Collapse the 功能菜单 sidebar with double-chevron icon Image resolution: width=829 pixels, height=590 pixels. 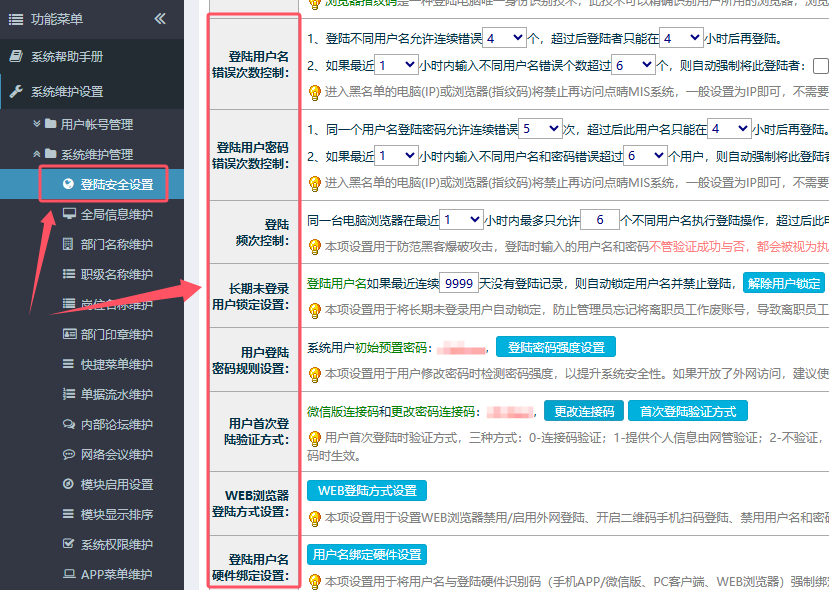tap(160, 19)
